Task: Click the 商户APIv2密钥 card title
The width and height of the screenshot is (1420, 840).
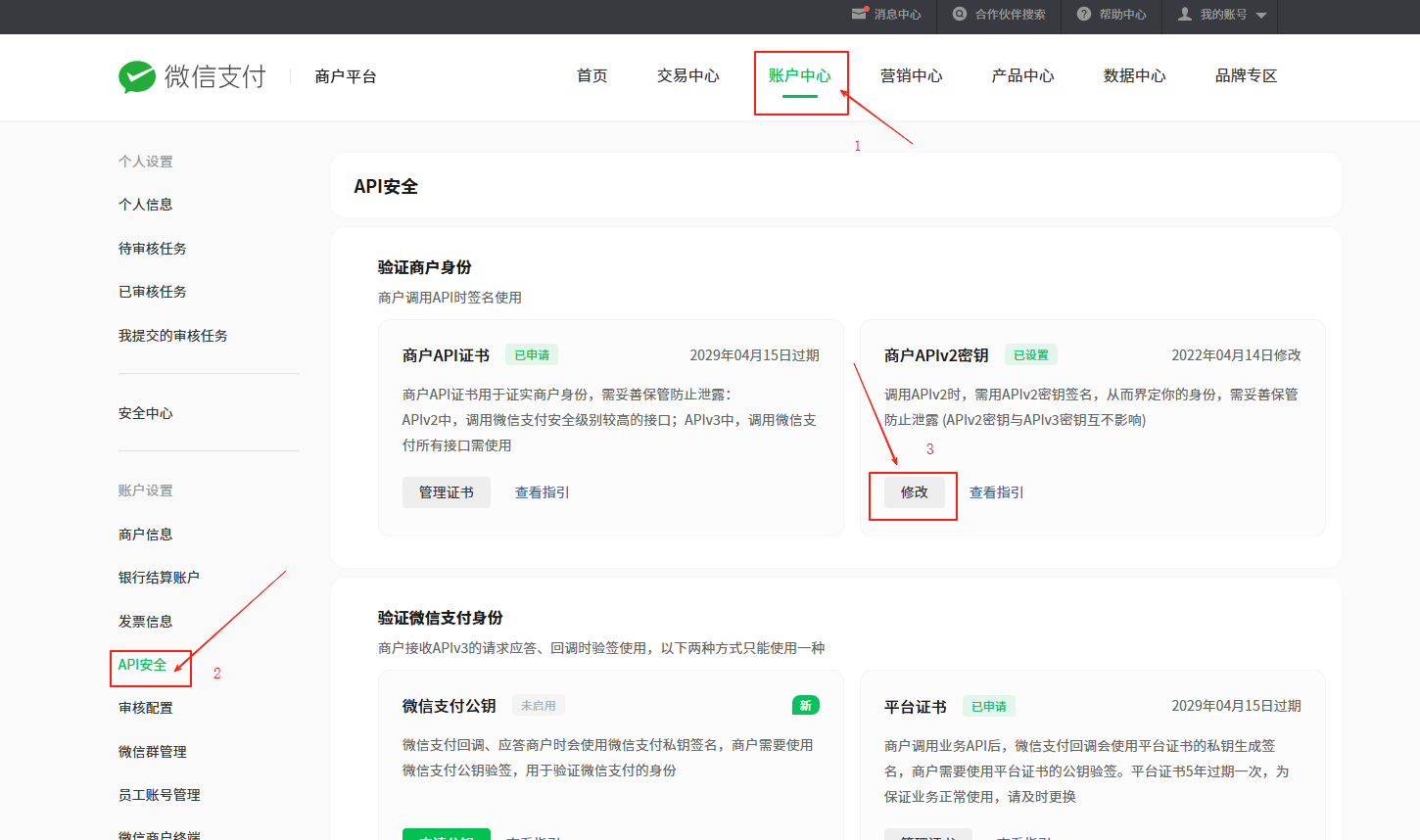Action: coord(936,355)
